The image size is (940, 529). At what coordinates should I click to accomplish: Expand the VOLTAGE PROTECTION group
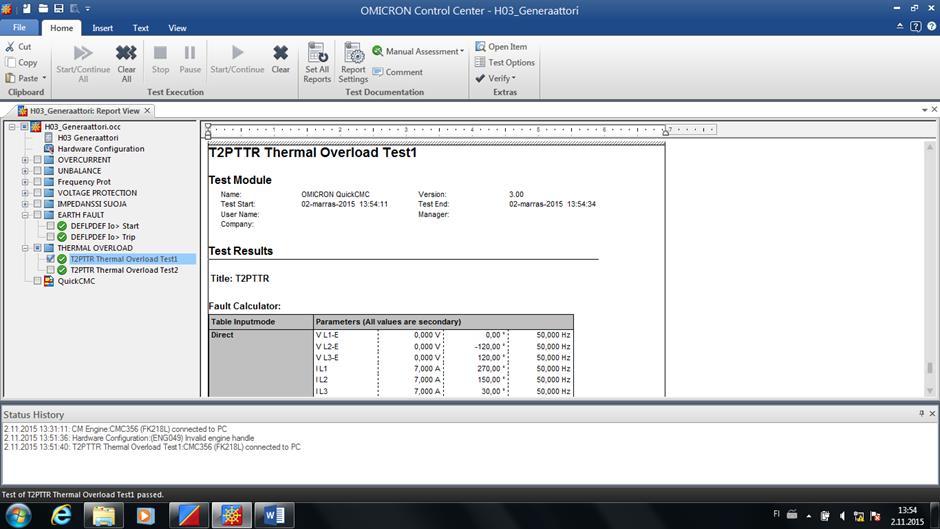pyautogui.click(x=25, y=193)
